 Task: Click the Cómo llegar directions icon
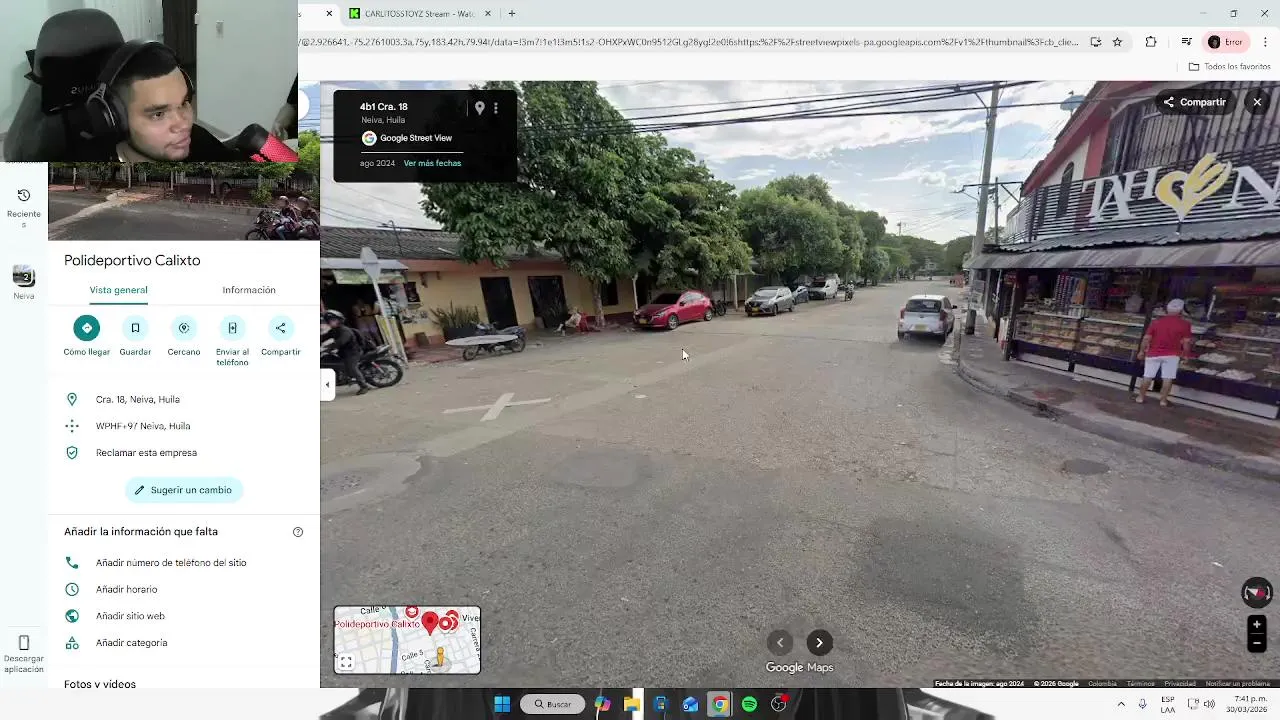[87, 328]
